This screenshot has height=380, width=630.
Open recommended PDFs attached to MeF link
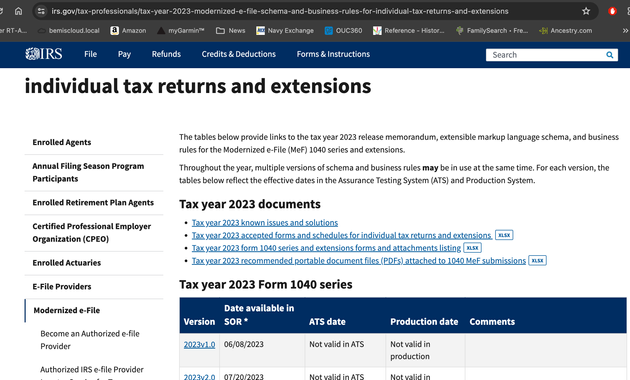click(x=359, y=261)
